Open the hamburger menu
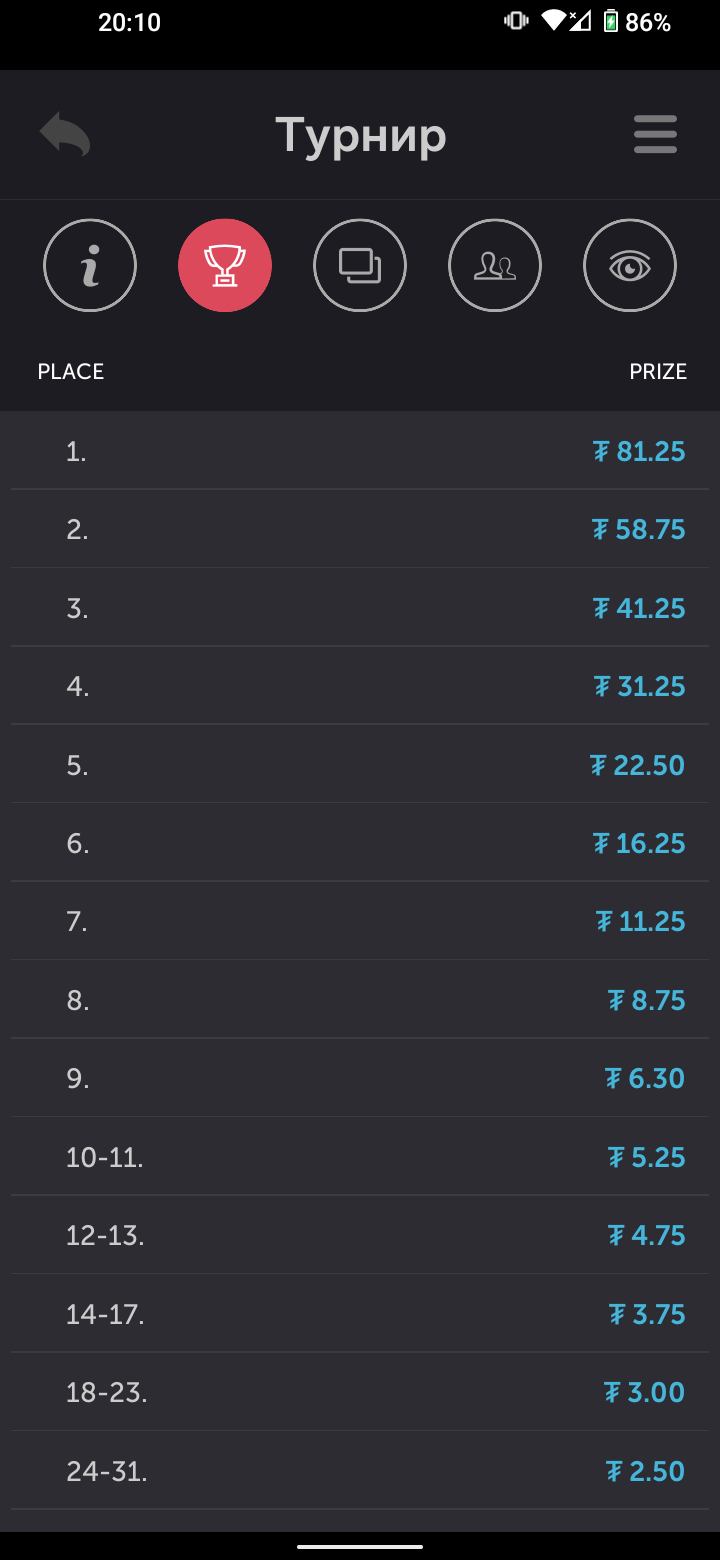Viewport: 720px width, 1560px height. click(x=655, y=134)
